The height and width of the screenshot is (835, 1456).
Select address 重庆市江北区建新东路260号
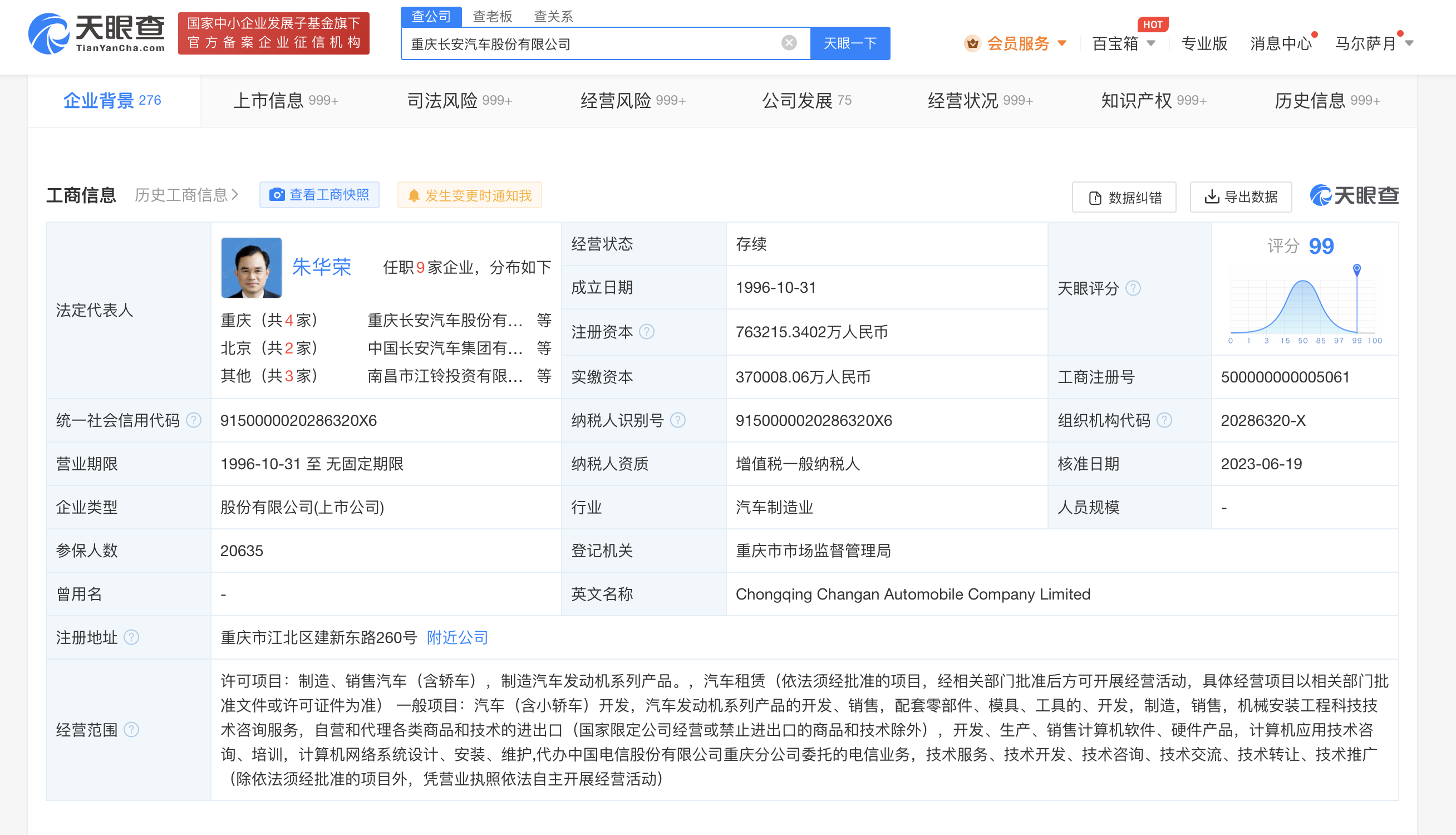319,637
